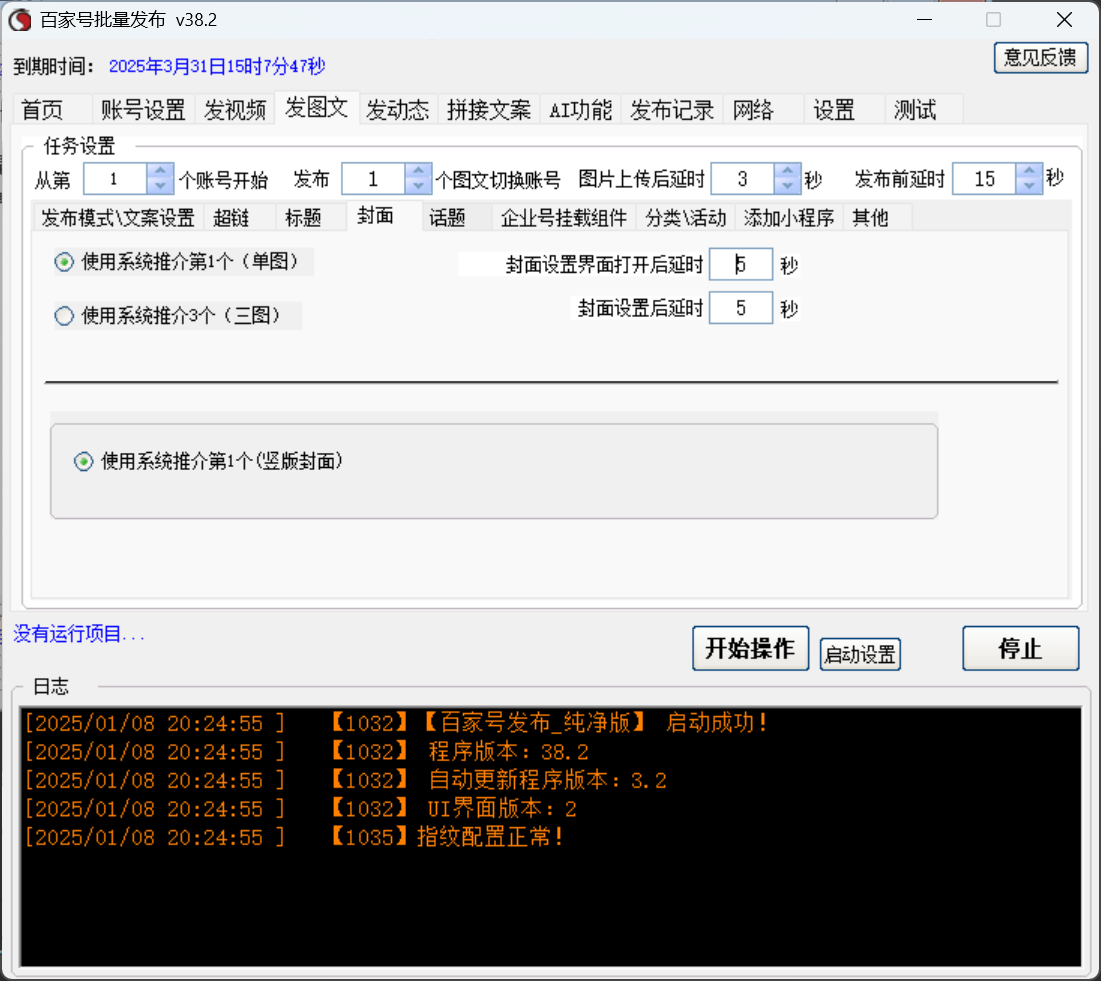
Task: Open the AI功能 tab
Action: (x=580, y=110)
